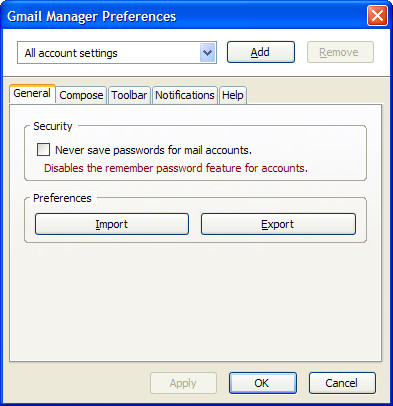Open the Help tab

point(233,95)
